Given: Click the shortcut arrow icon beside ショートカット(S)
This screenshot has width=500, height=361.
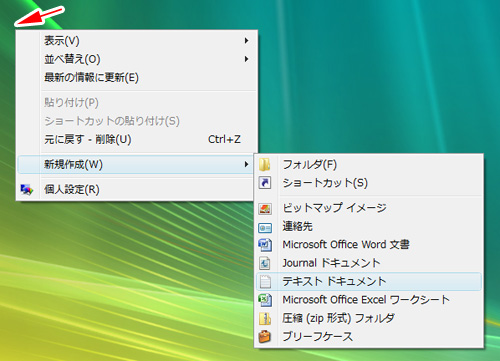Looking at the screenshot, I should coord(265,183).
